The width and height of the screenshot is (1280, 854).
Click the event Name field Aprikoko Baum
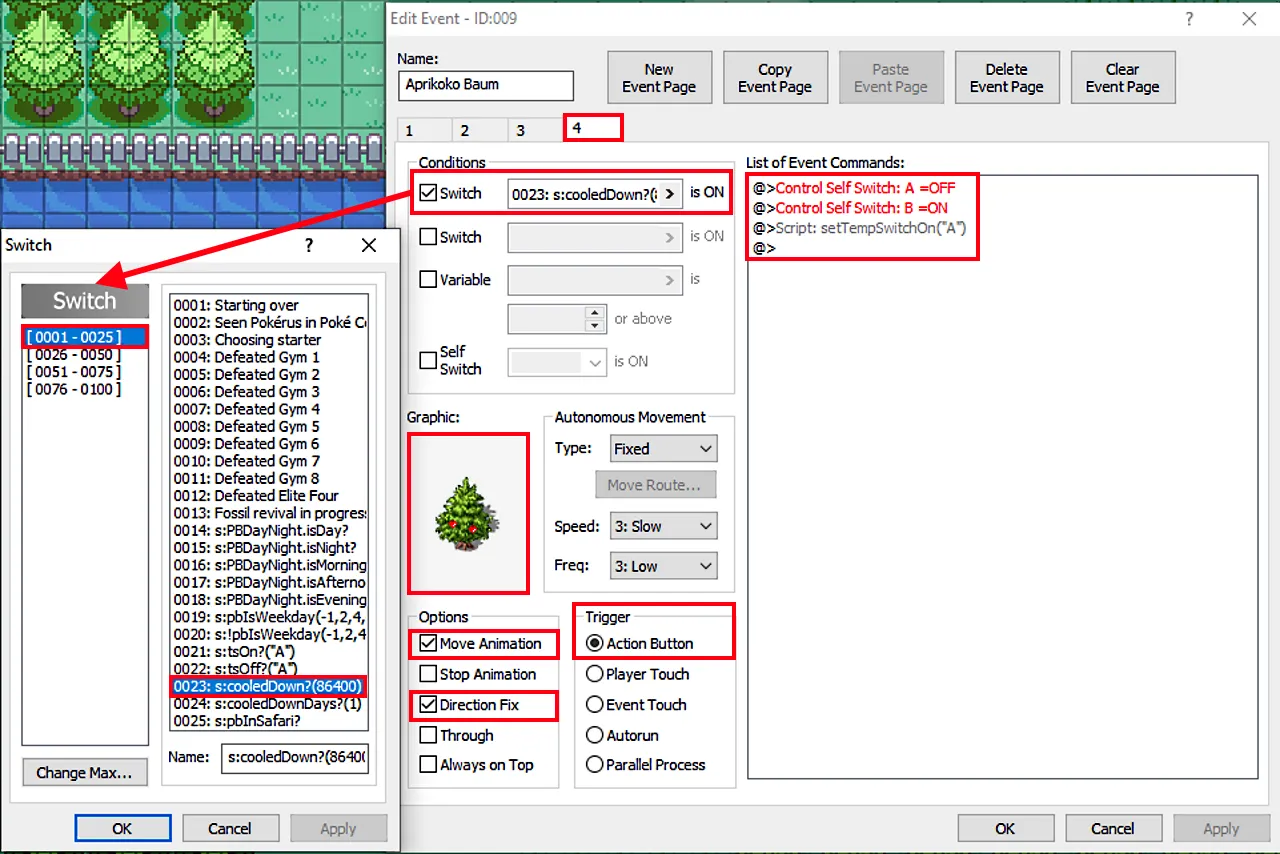pyautogui.click(x=486, y=85)
